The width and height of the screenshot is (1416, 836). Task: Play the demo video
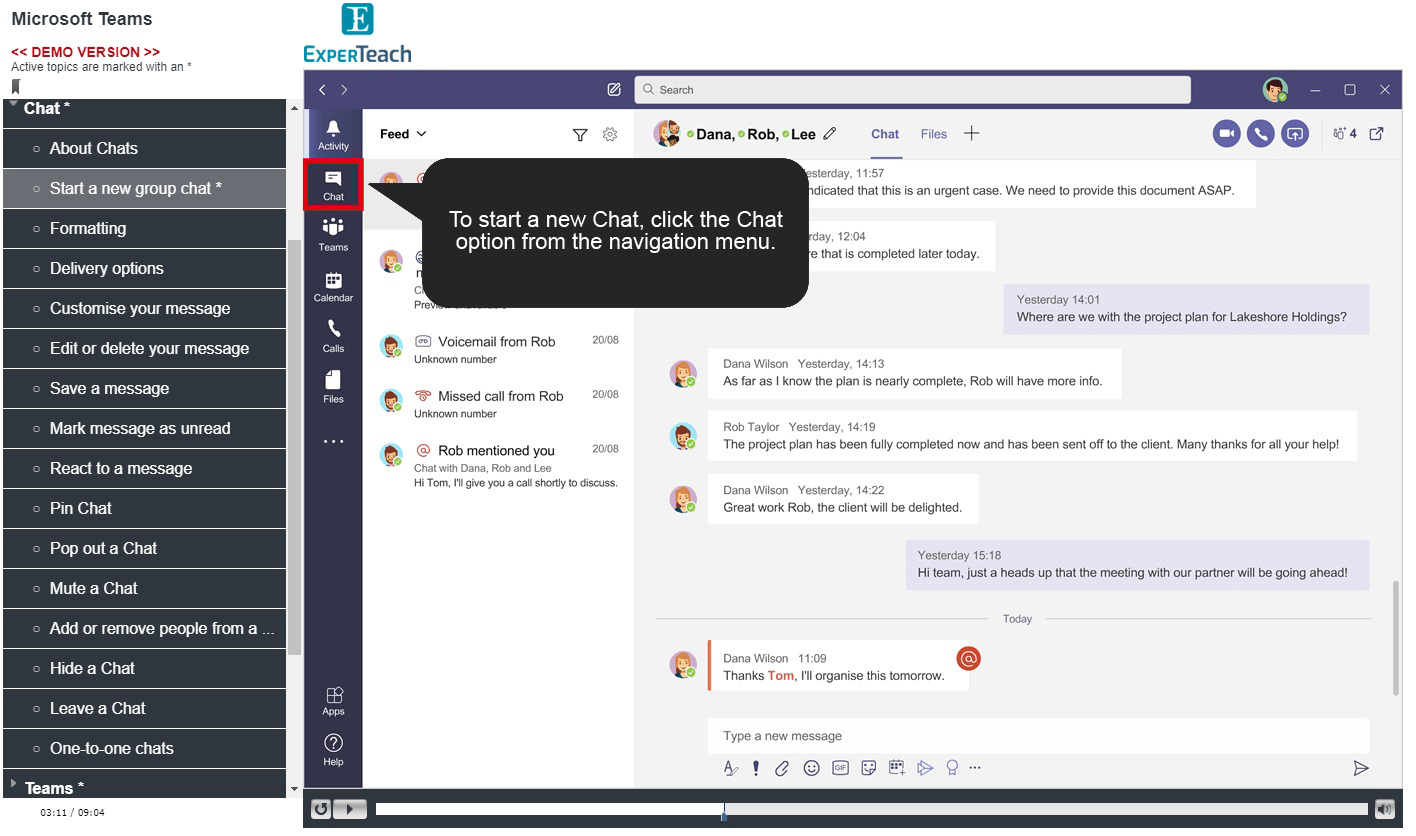pyautogui.click(x=349, y=809)
